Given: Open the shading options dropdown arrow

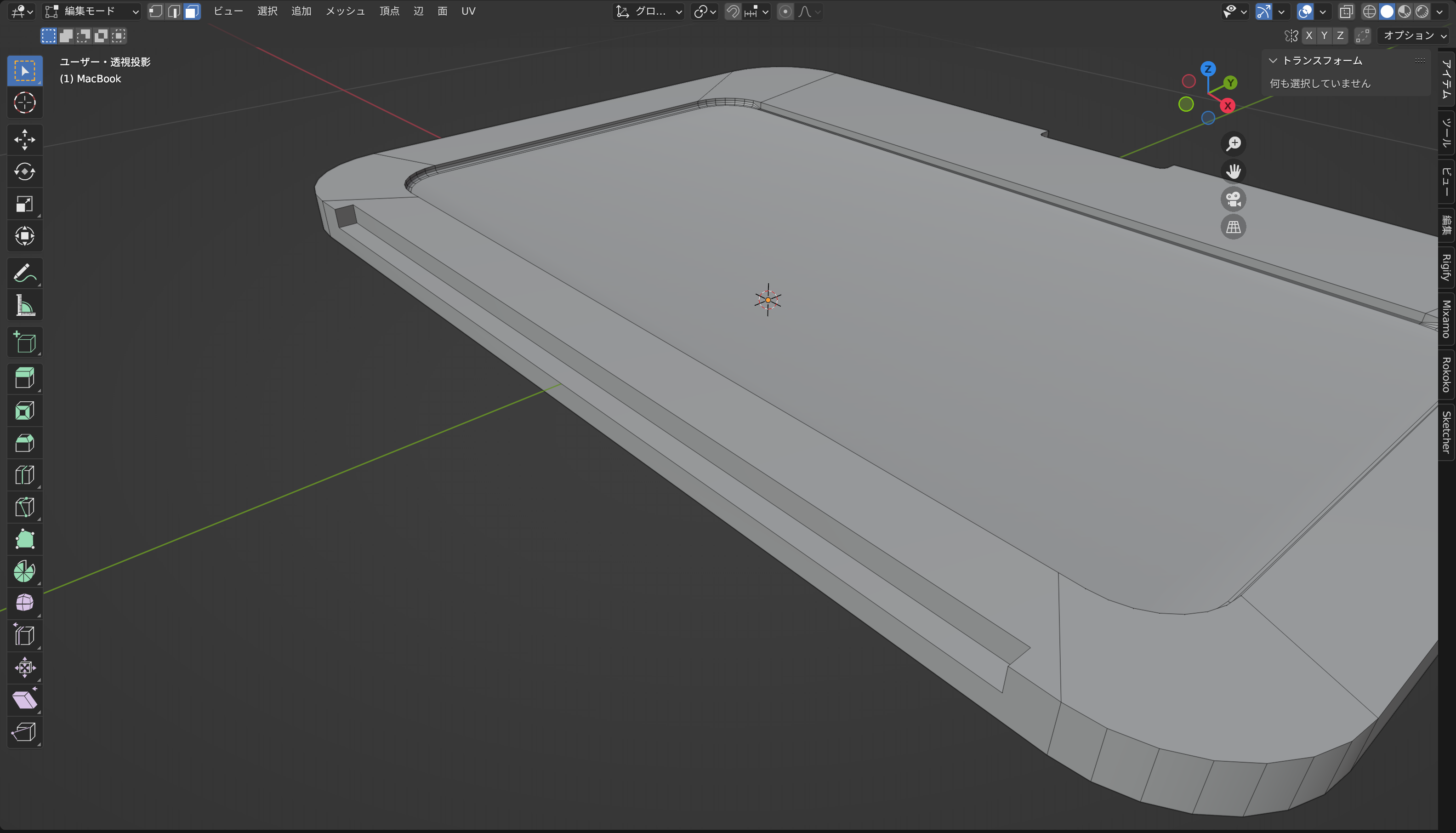Looking at the screenshot, I should coord(1440,11).
